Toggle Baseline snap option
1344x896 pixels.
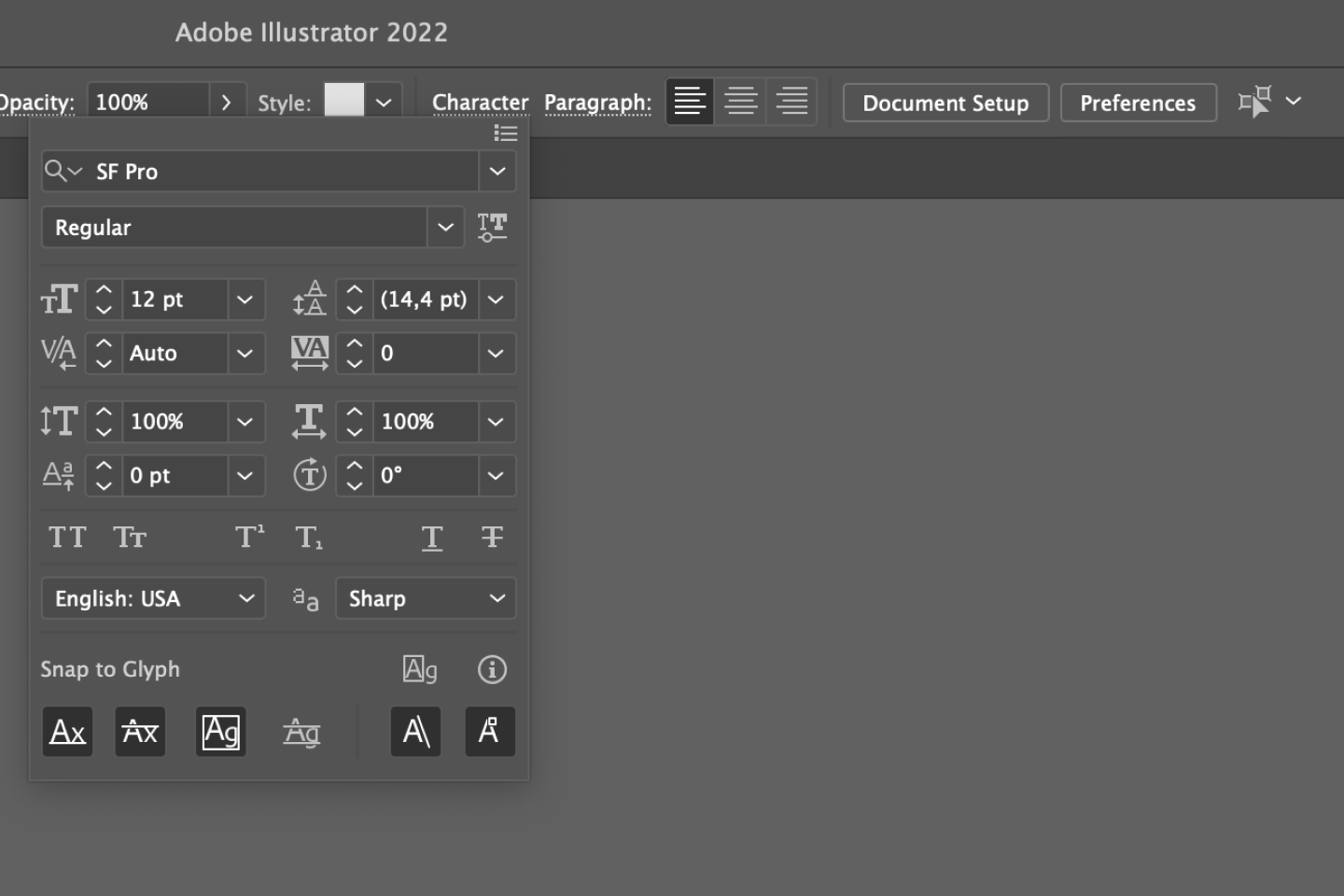(67, 732)
